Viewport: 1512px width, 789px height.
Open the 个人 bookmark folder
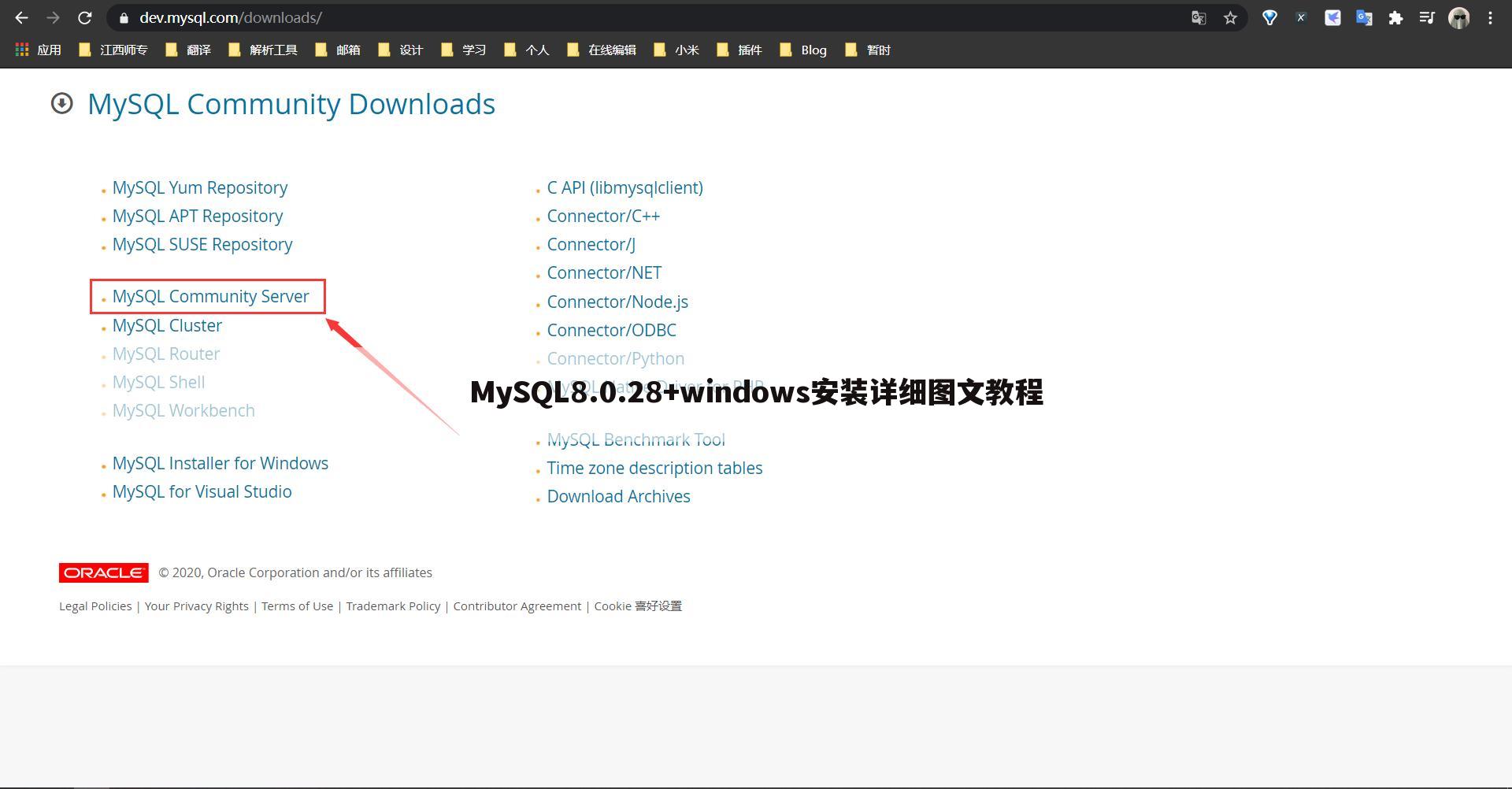click(527, 50)
